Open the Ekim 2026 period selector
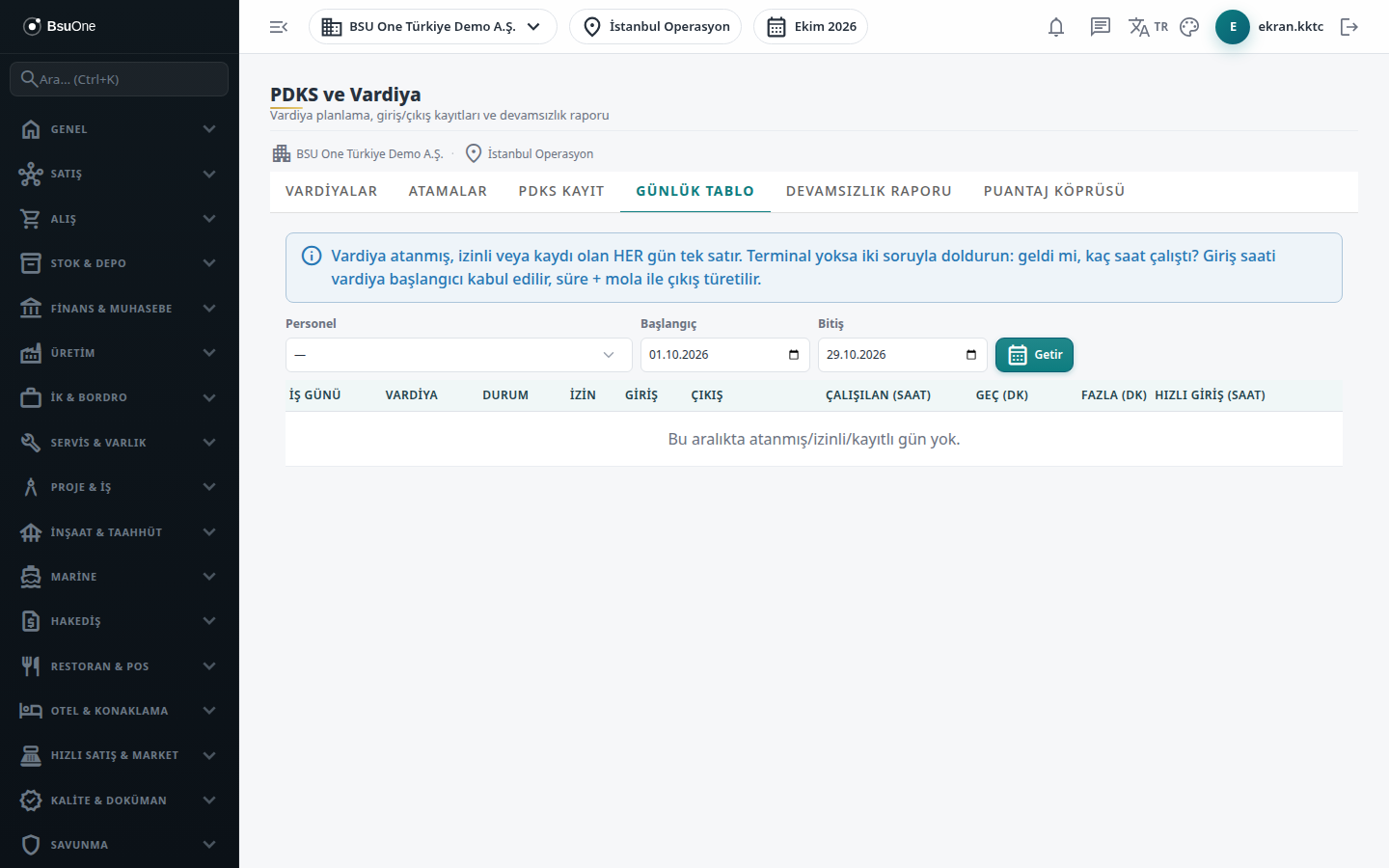The image size is (1389, 868). click(x=810, y=27)
